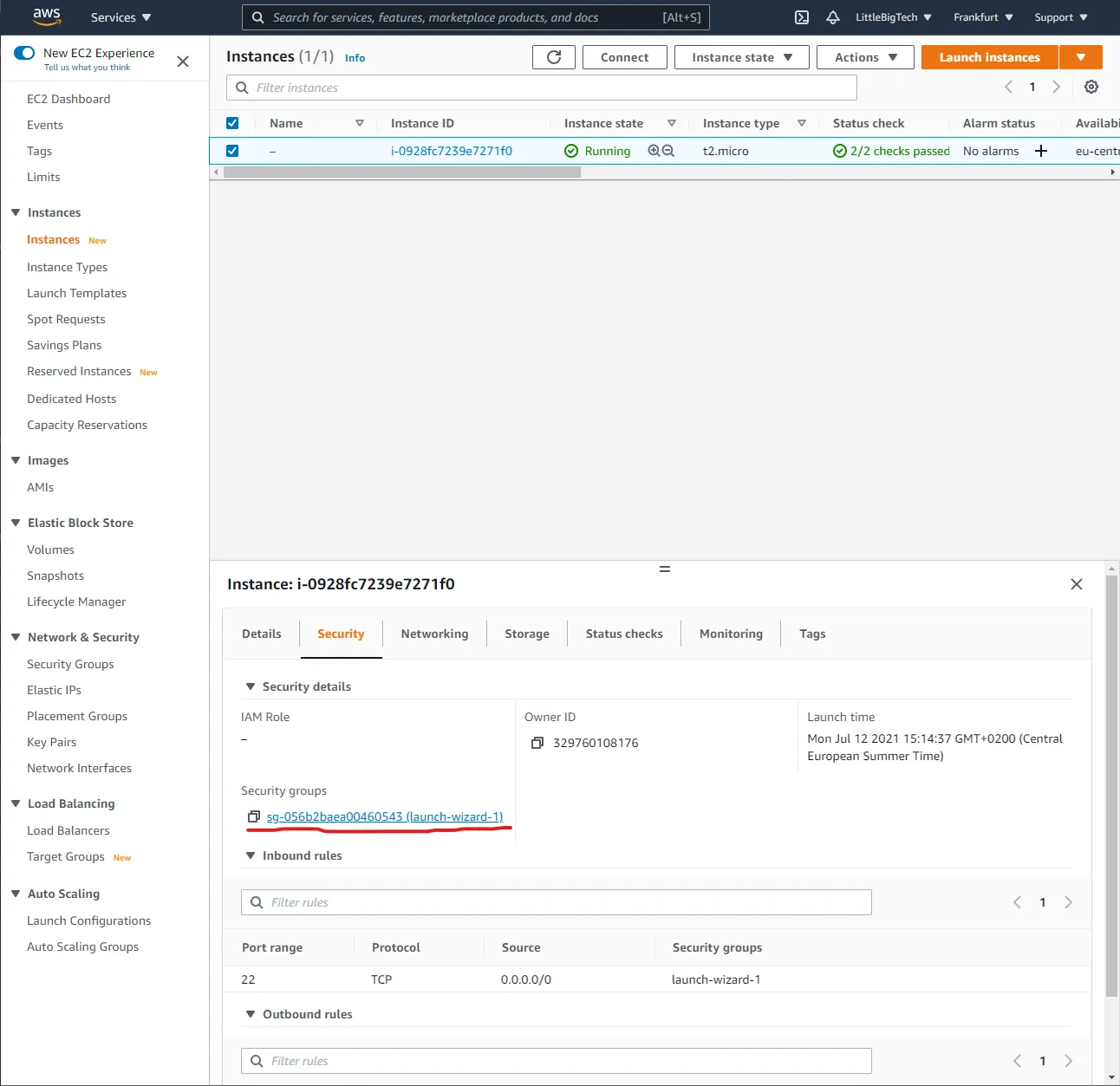Toggle the select-all instances checkbox

(232, 123)
